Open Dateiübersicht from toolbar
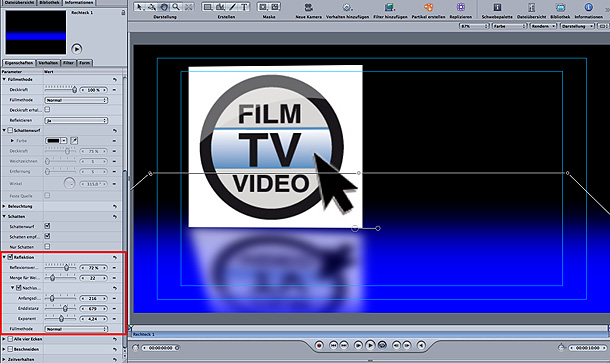The image size is (610, 363). (x=531, y=7)
